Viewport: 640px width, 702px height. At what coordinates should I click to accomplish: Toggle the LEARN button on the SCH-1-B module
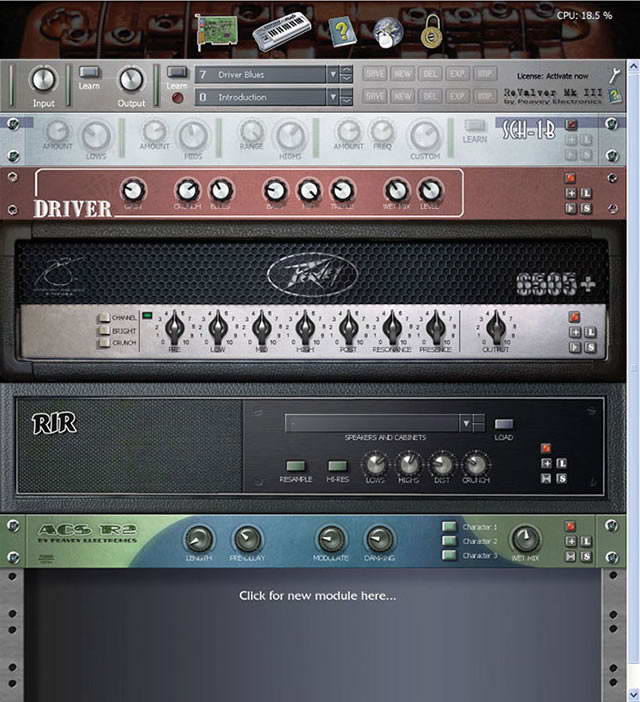point(475,125)
